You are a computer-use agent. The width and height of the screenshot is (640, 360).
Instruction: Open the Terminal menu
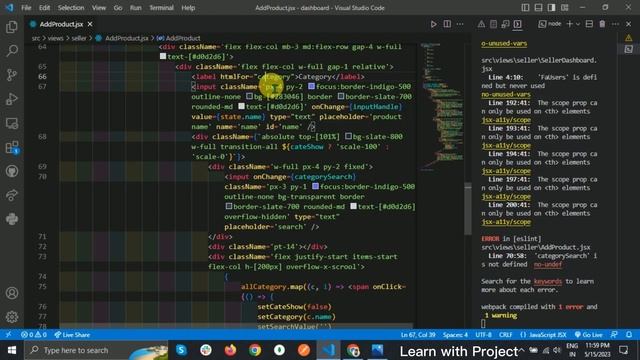tap(161, 8)
